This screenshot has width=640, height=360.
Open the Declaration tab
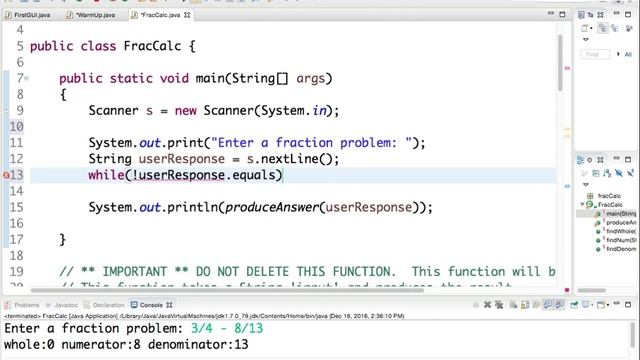pyautogui.click(x=104, y=305)
